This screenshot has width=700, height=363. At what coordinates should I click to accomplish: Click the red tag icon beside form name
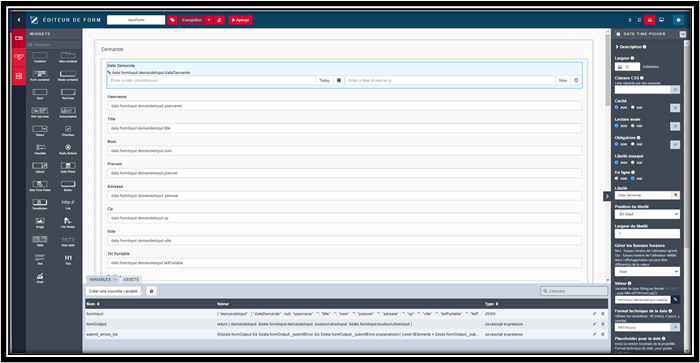click(x=172, y=20)
